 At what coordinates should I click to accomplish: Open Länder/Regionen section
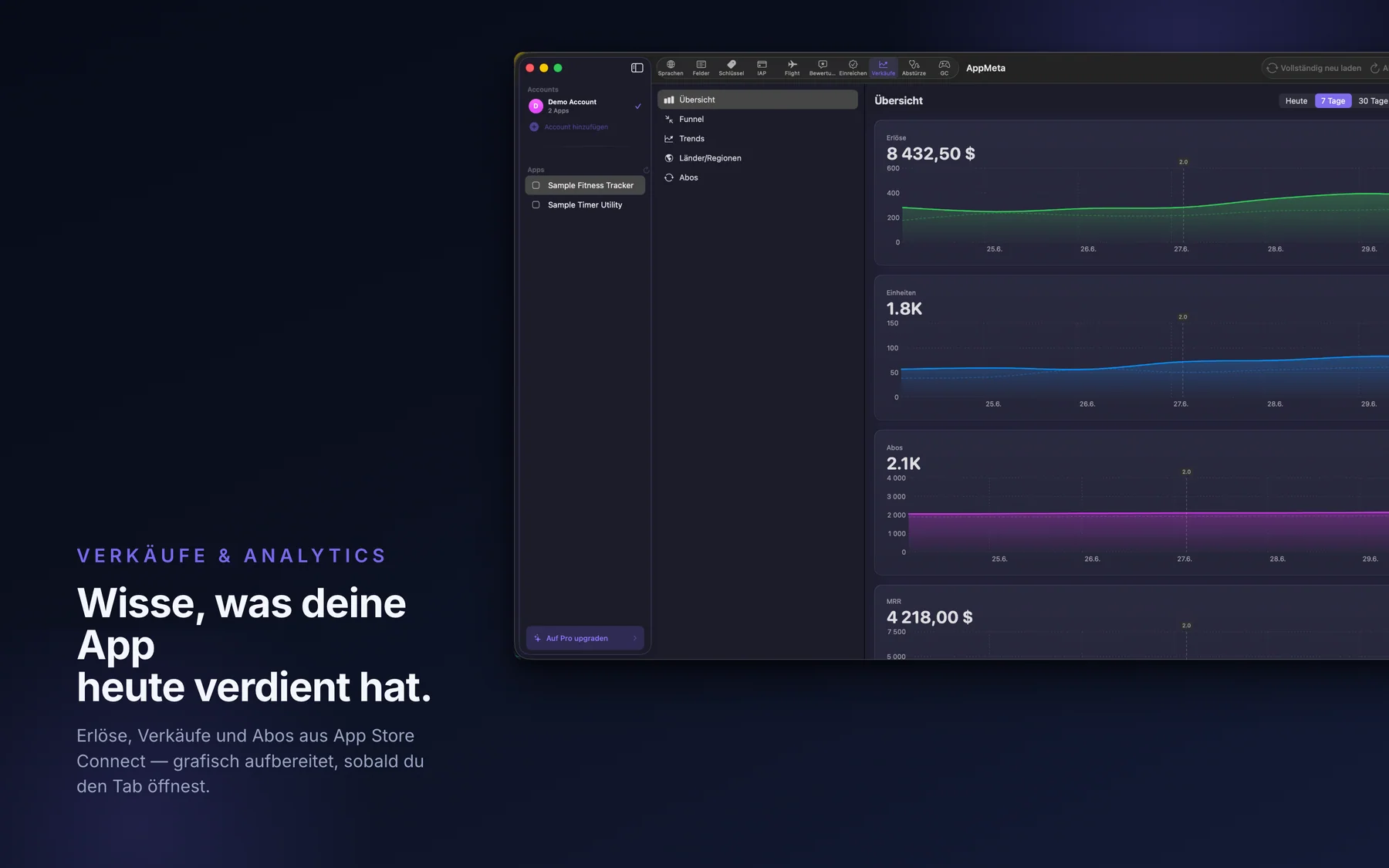coord(758,158)
